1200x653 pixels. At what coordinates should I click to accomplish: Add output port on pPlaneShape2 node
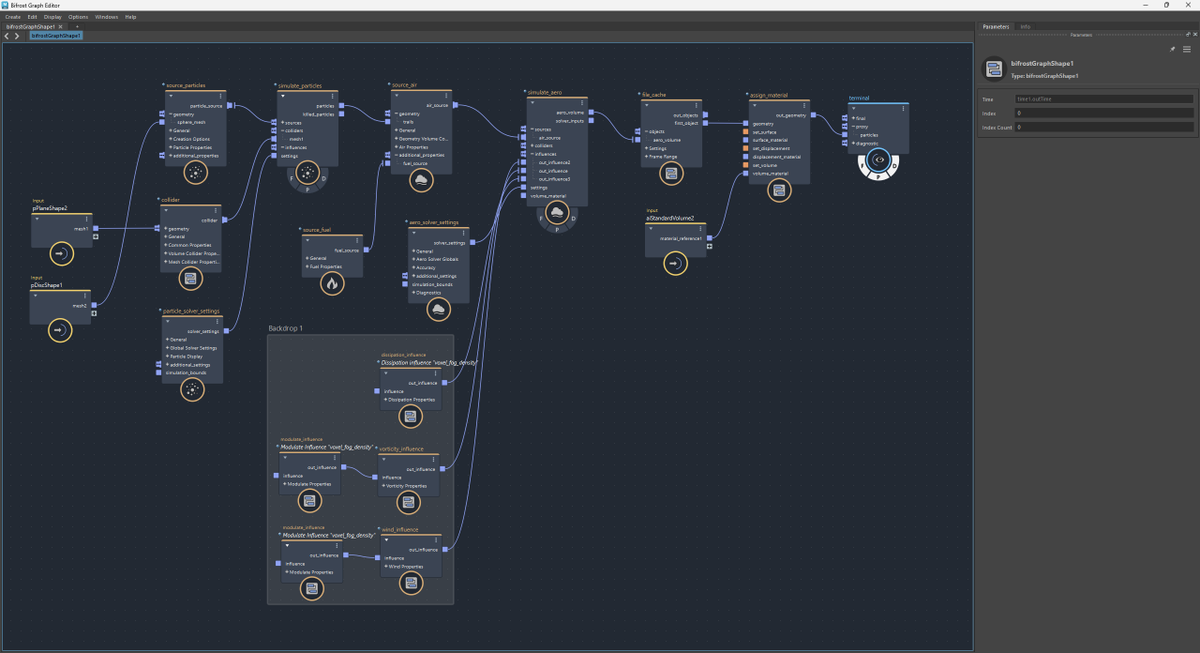(x=94, y=238)
